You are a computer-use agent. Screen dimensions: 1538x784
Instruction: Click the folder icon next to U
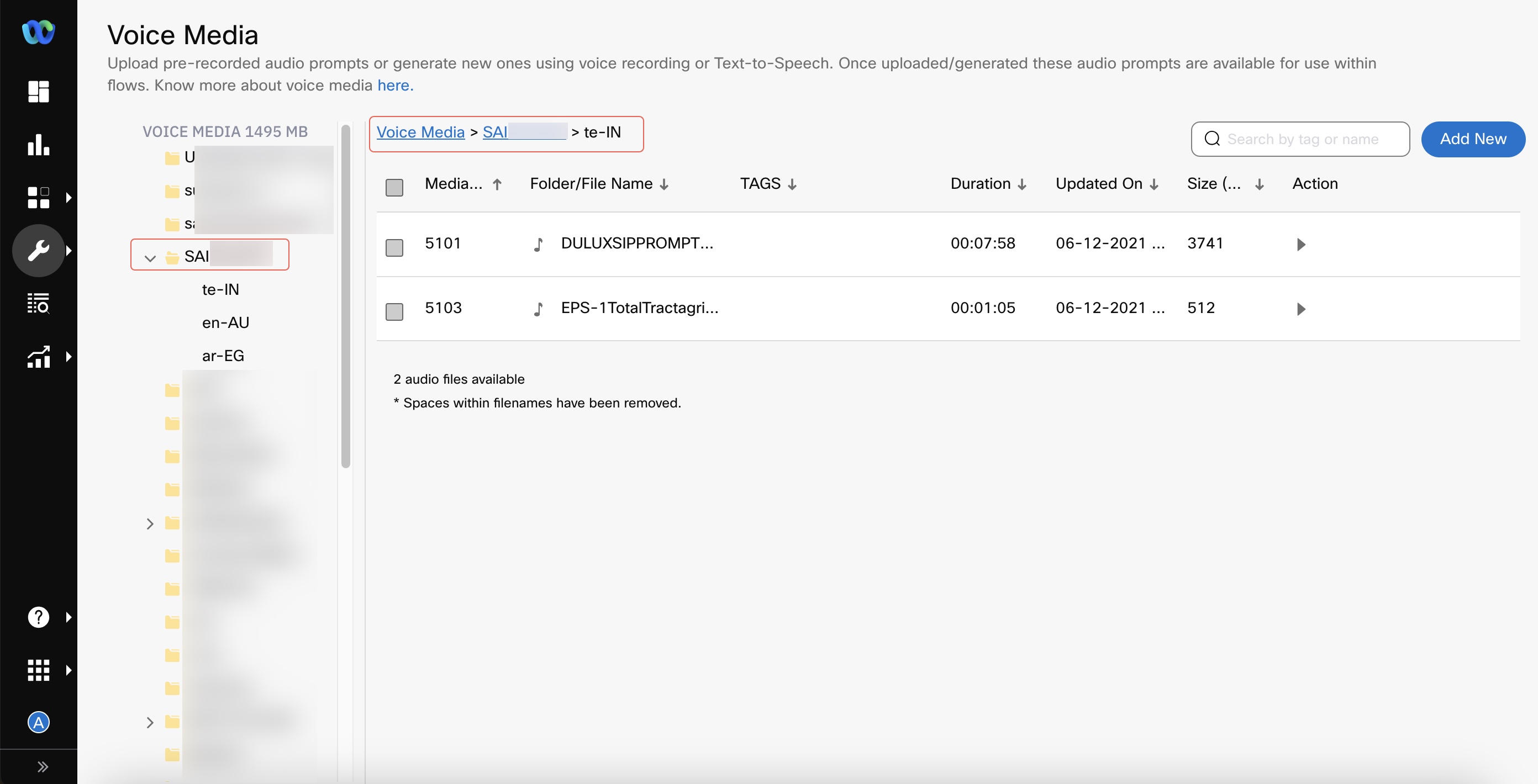[172, 158]
